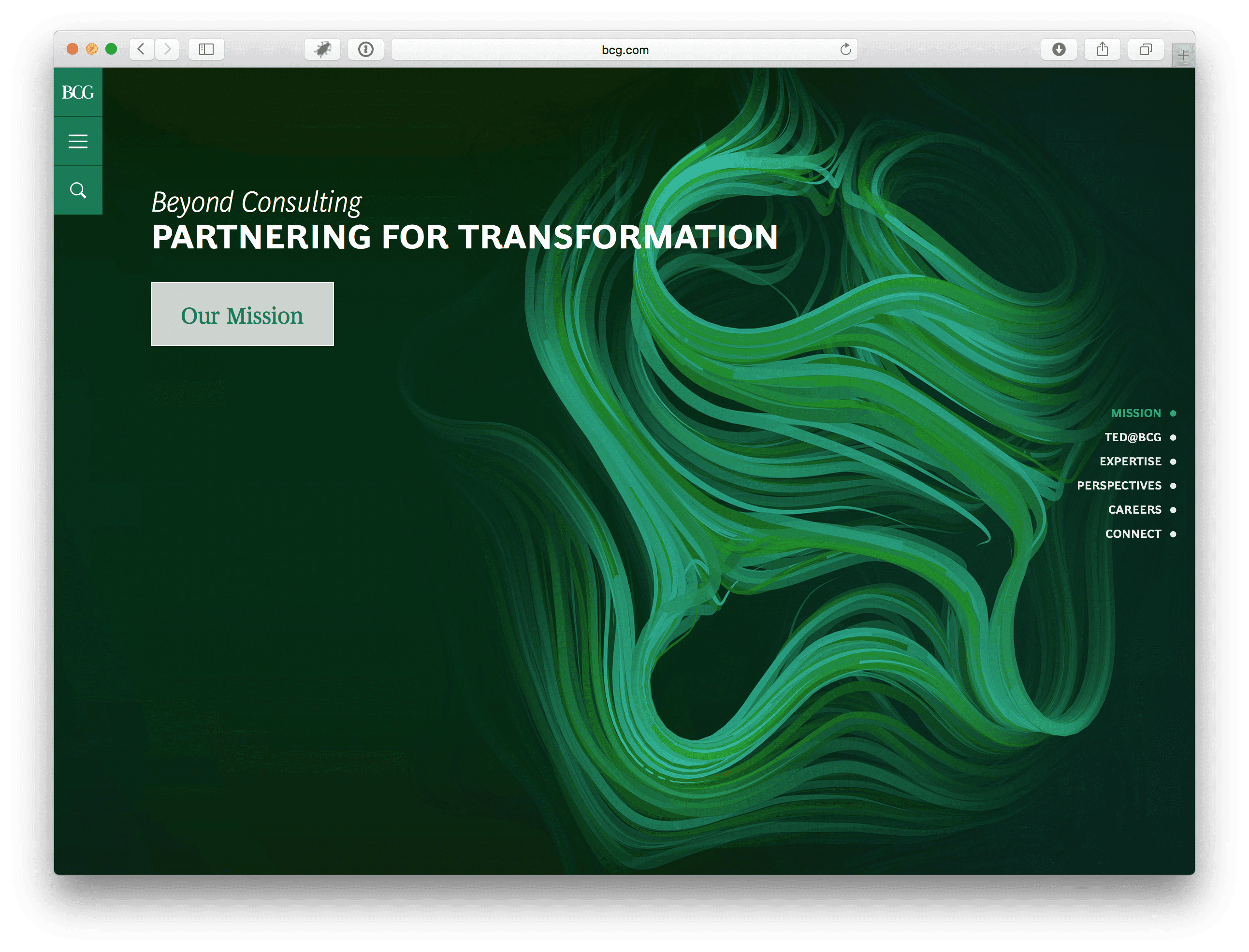Click the dot beside PERSPECTIVES

[1174, 486]
